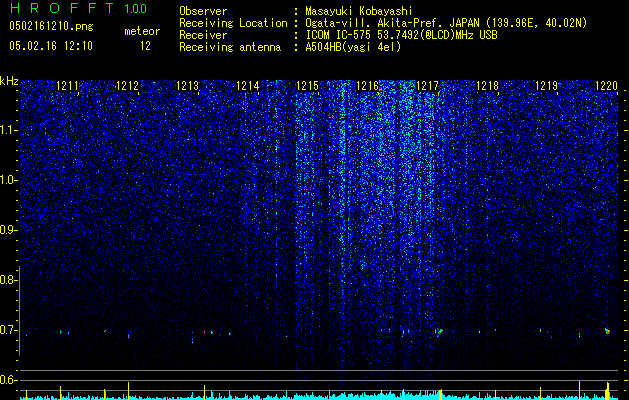Image resolution: width=629 pixels, height=400 pixels.
Task: Click the HROFFT 1.0.0 title text
Action: 78,8
